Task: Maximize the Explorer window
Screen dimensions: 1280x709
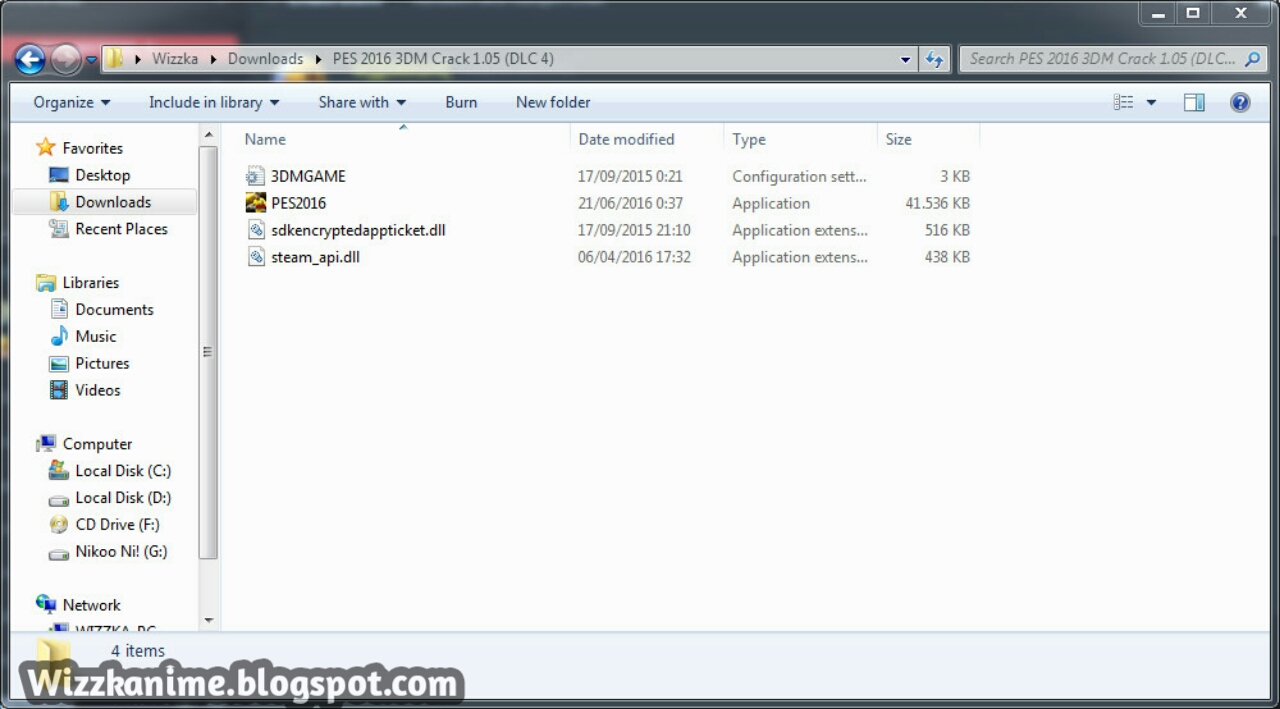Action: pos(1193,13)
